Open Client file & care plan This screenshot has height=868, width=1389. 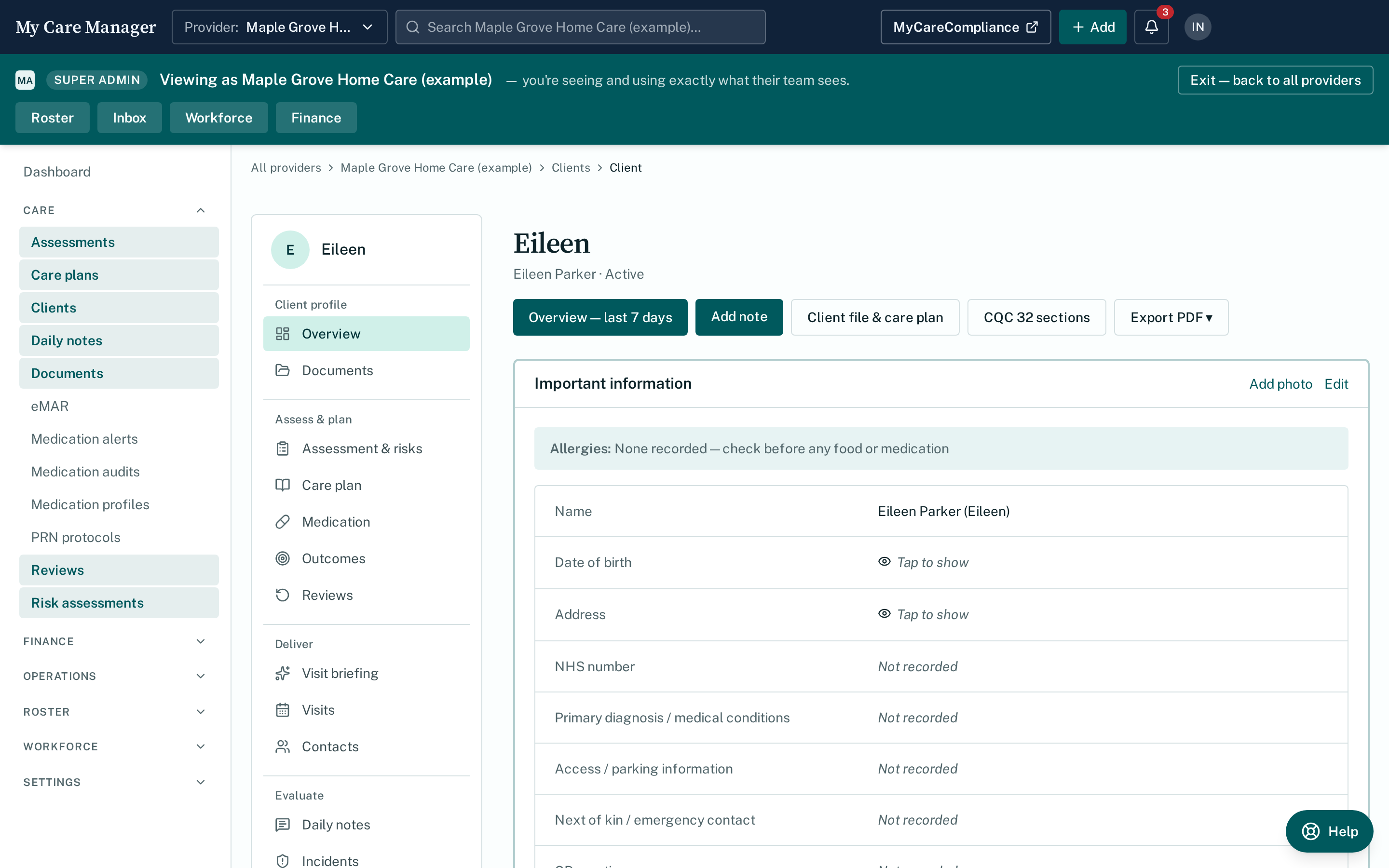[x=875, y=317]
